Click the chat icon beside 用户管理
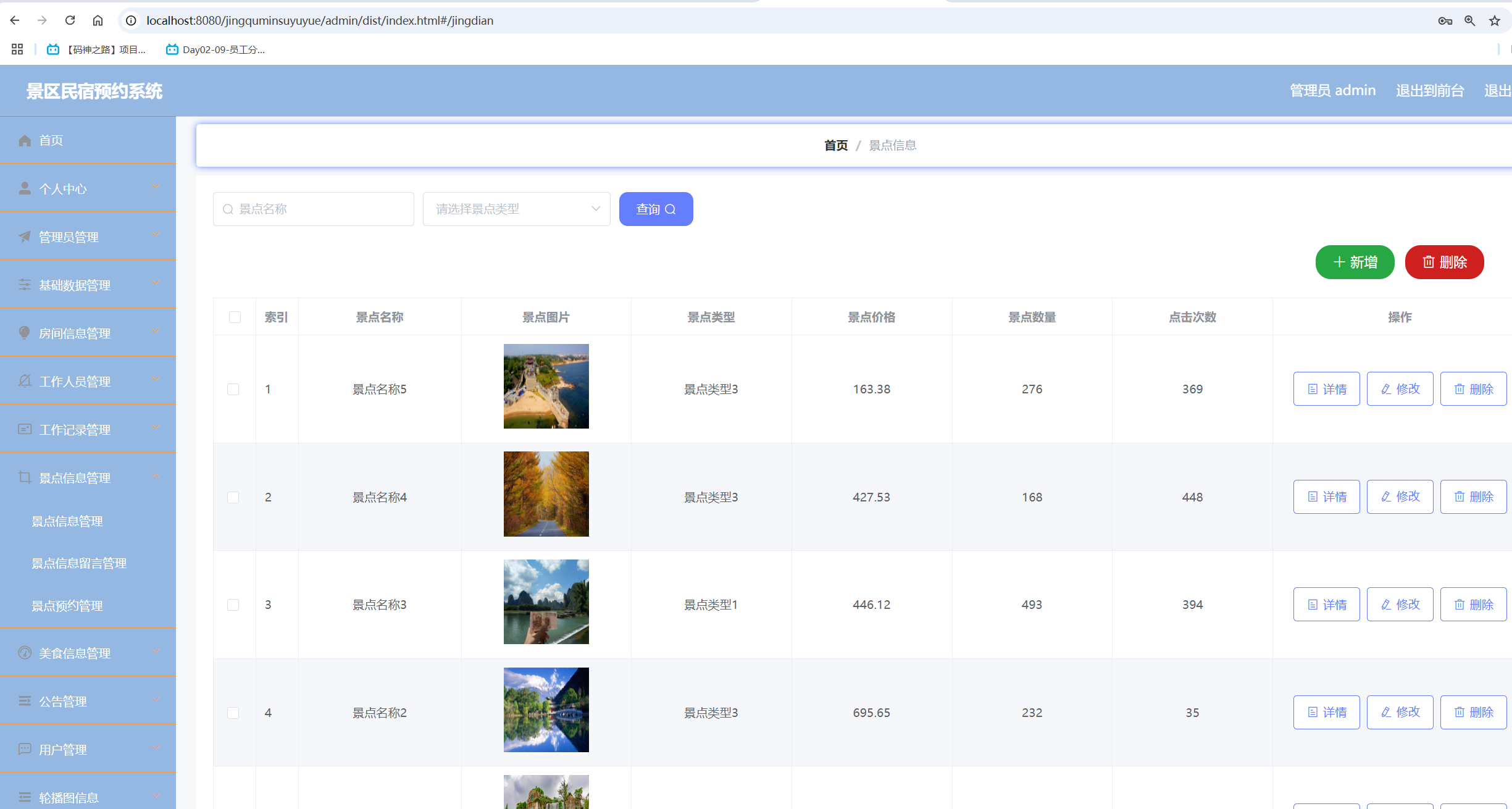Image resolution: width=1512 pixels, height=809 pixels. pyautogui.click(x=25, y=749)
